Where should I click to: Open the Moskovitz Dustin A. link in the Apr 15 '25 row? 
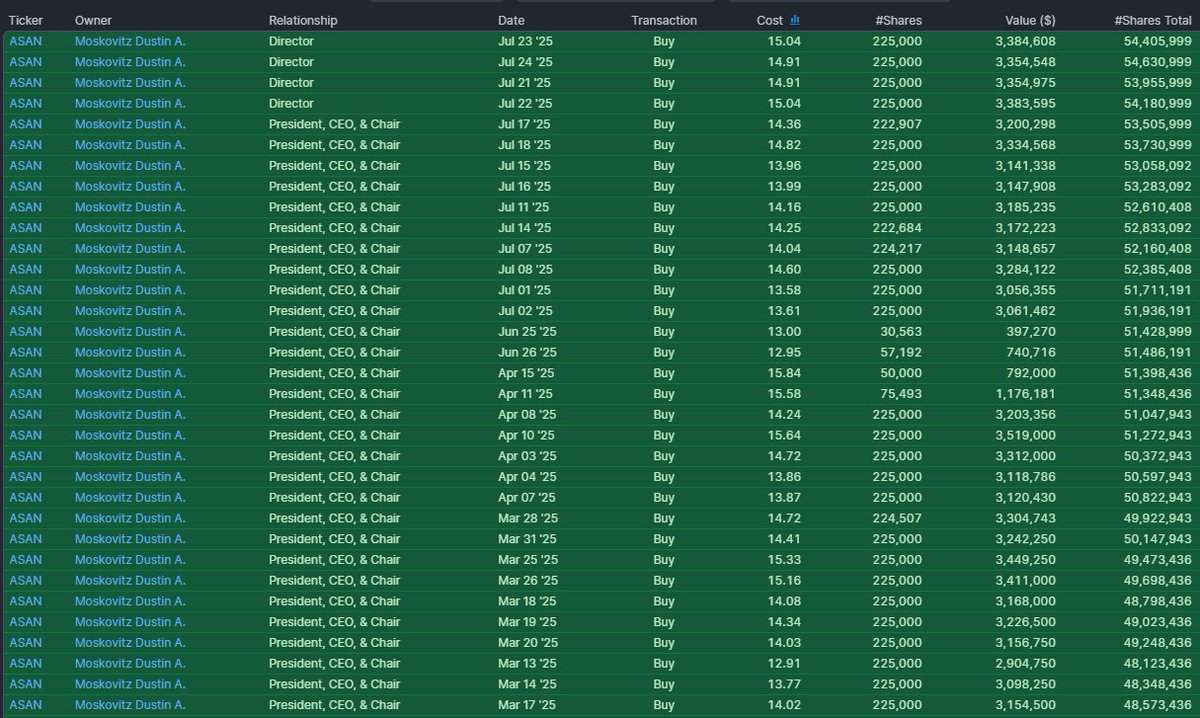130,373
